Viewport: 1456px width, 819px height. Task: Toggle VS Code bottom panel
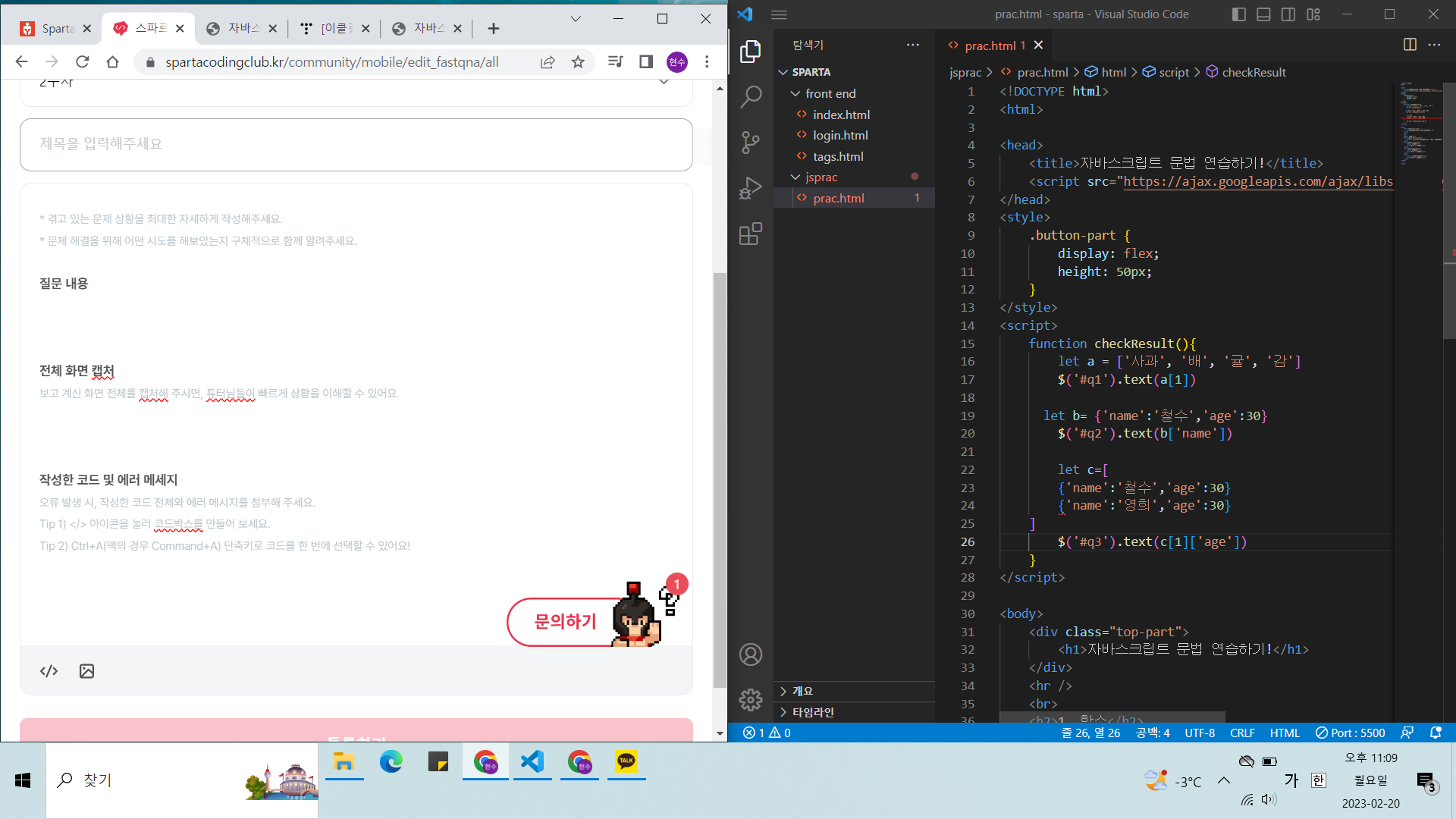(1263, 14)
